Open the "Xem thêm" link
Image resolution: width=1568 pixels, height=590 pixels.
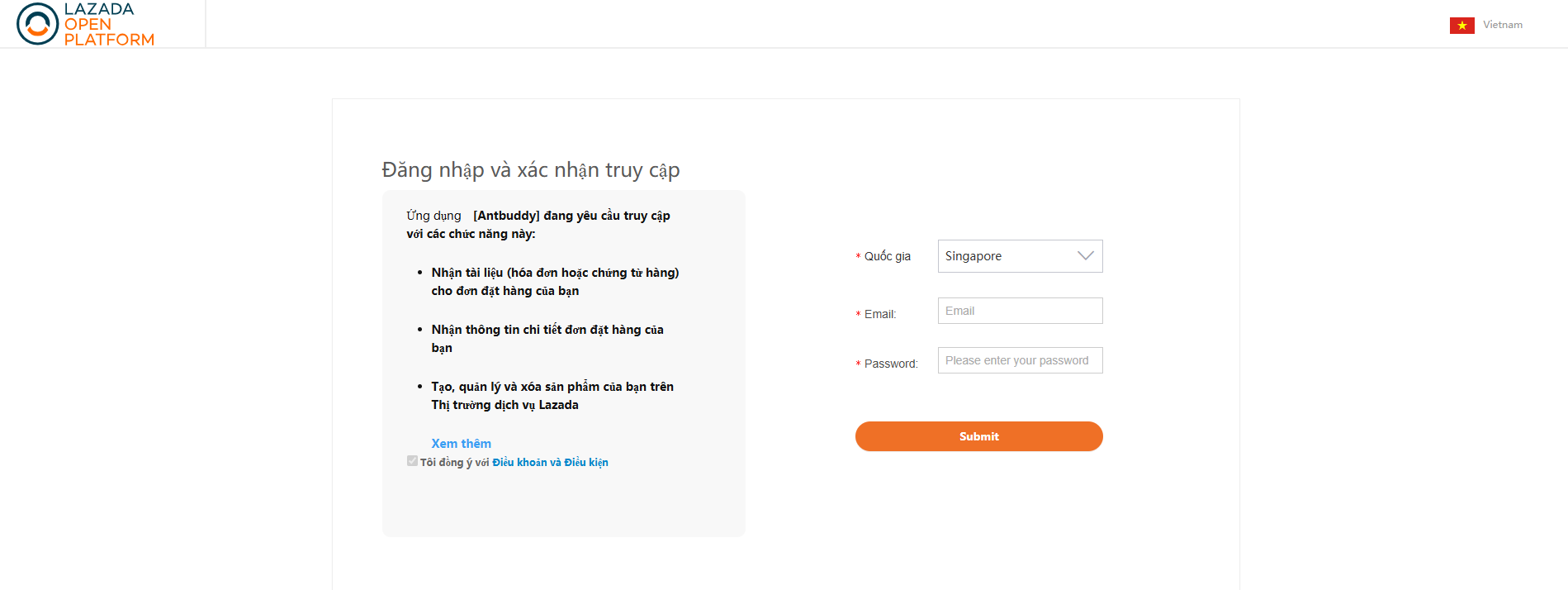[x=461, y=444]
